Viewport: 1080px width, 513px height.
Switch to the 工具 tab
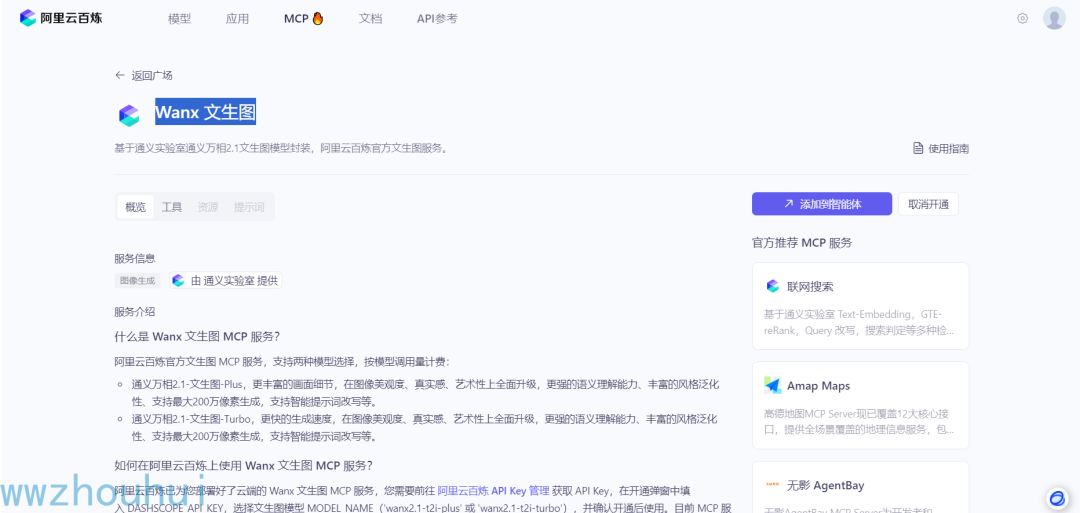click(x=172, y=207)
